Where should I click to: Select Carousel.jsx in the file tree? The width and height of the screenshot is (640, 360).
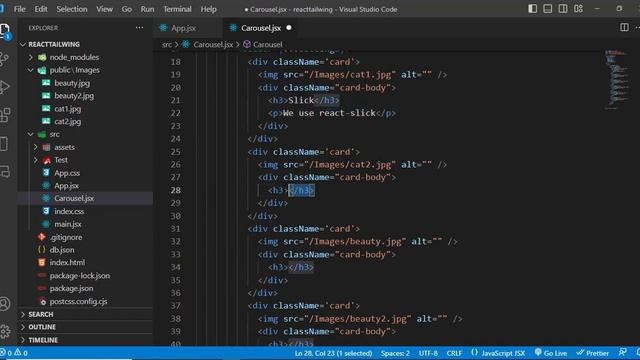(x=74, y=198)
